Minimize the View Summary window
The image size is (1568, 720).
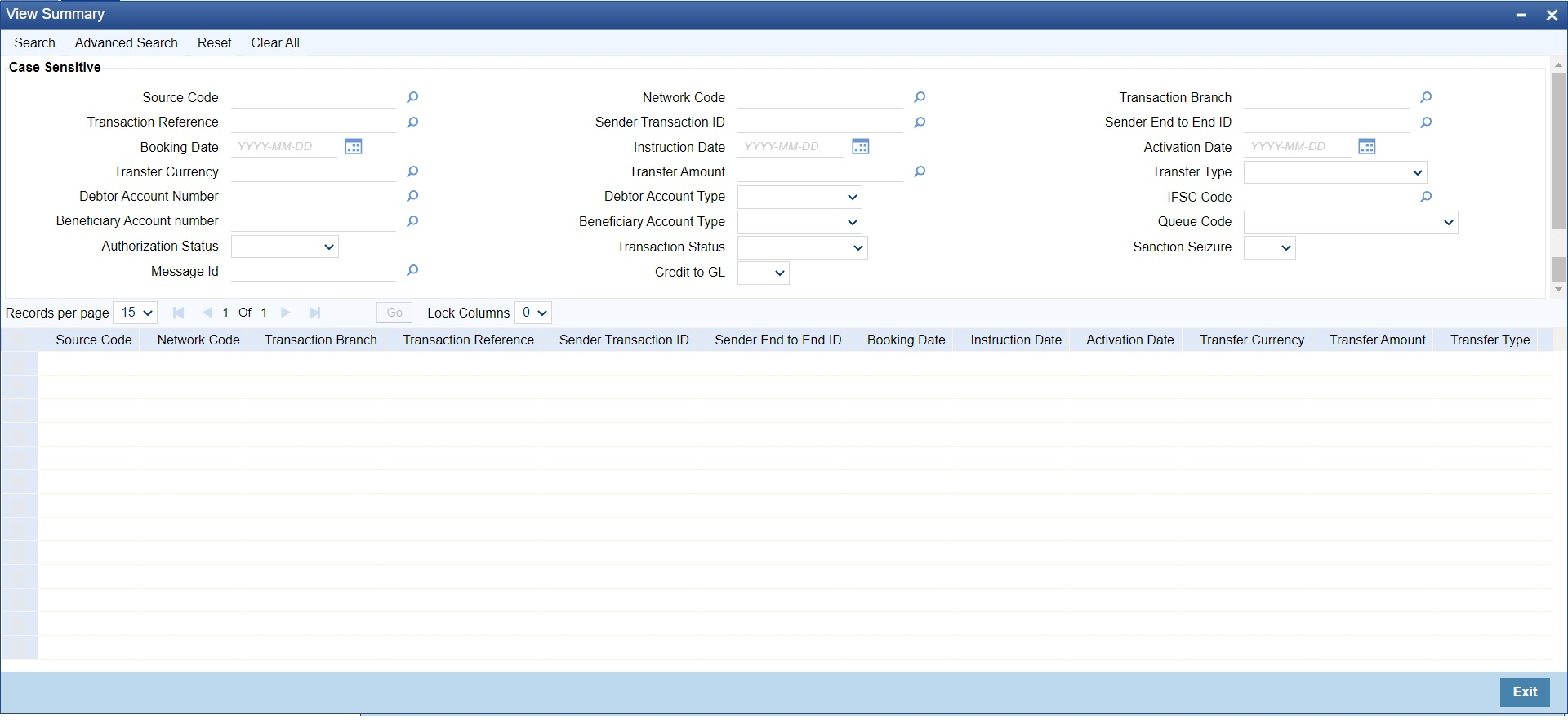coord(1521,15)
